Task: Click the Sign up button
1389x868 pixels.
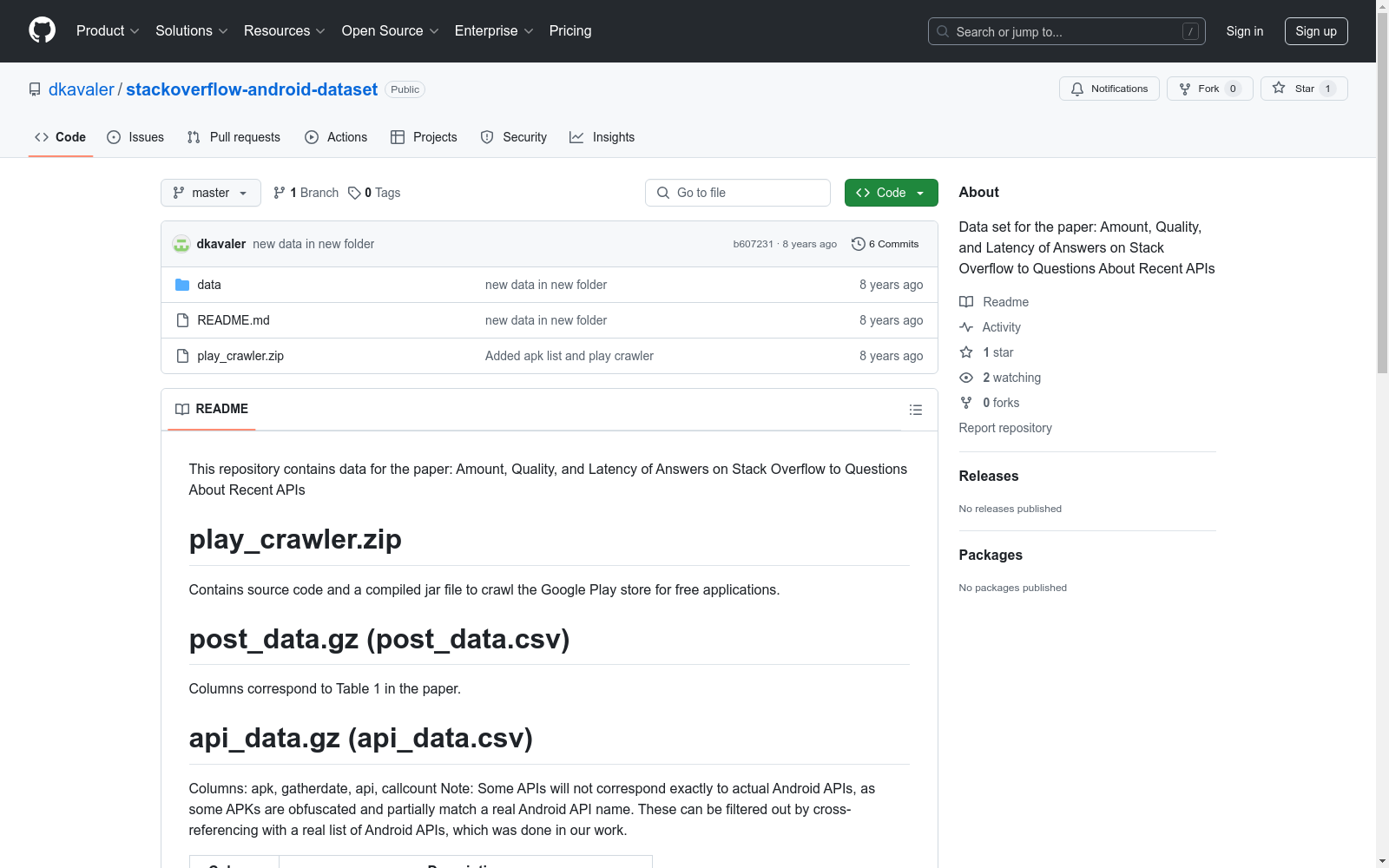Action: tap(1316, 31)
